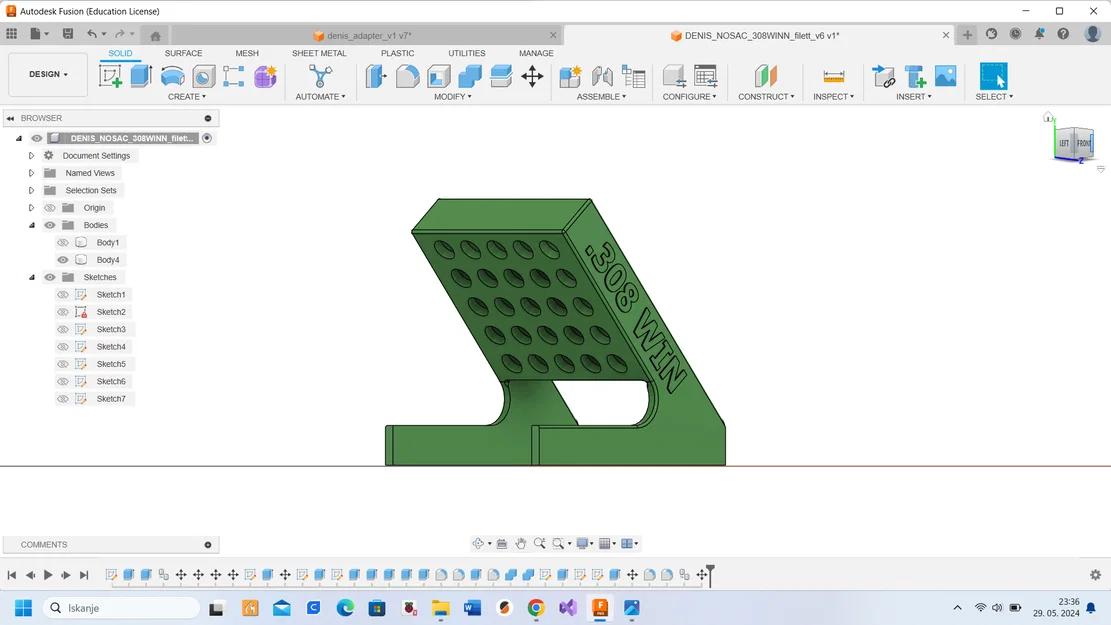1111x625 pixels.
Task: Select the Offset Plane construct icon
Action: [766, 77]
